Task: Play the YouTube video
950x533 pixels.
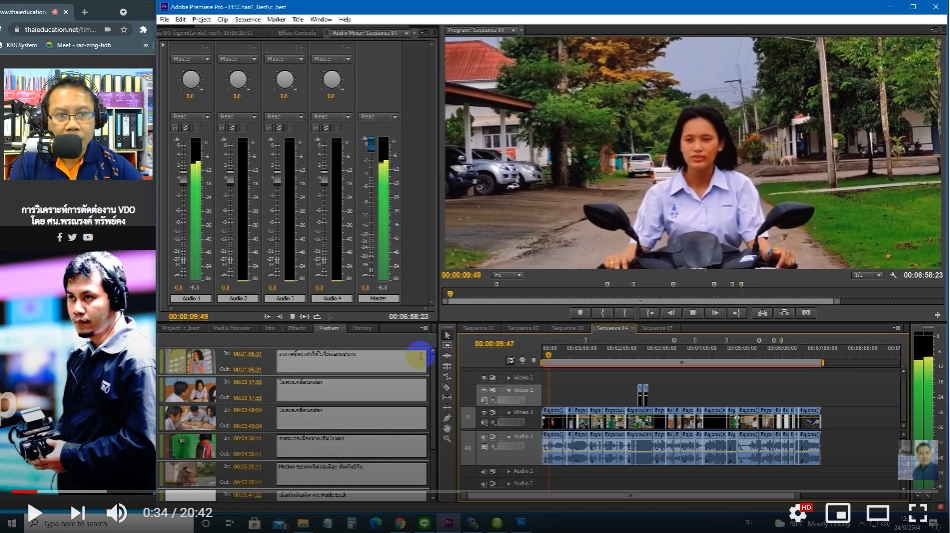Action: tap(35, 513)
